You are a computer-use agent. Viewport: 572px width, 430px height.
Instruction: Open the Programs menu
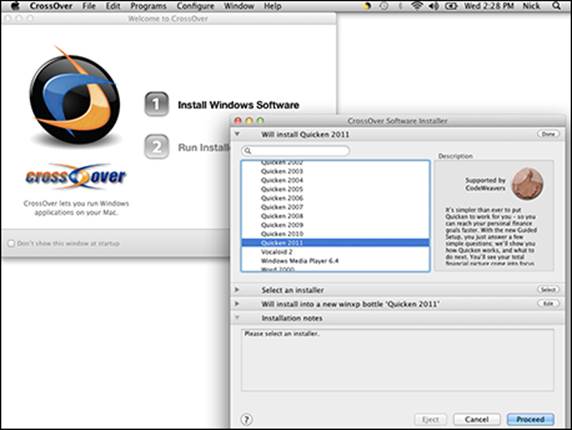tap(148, 6)
